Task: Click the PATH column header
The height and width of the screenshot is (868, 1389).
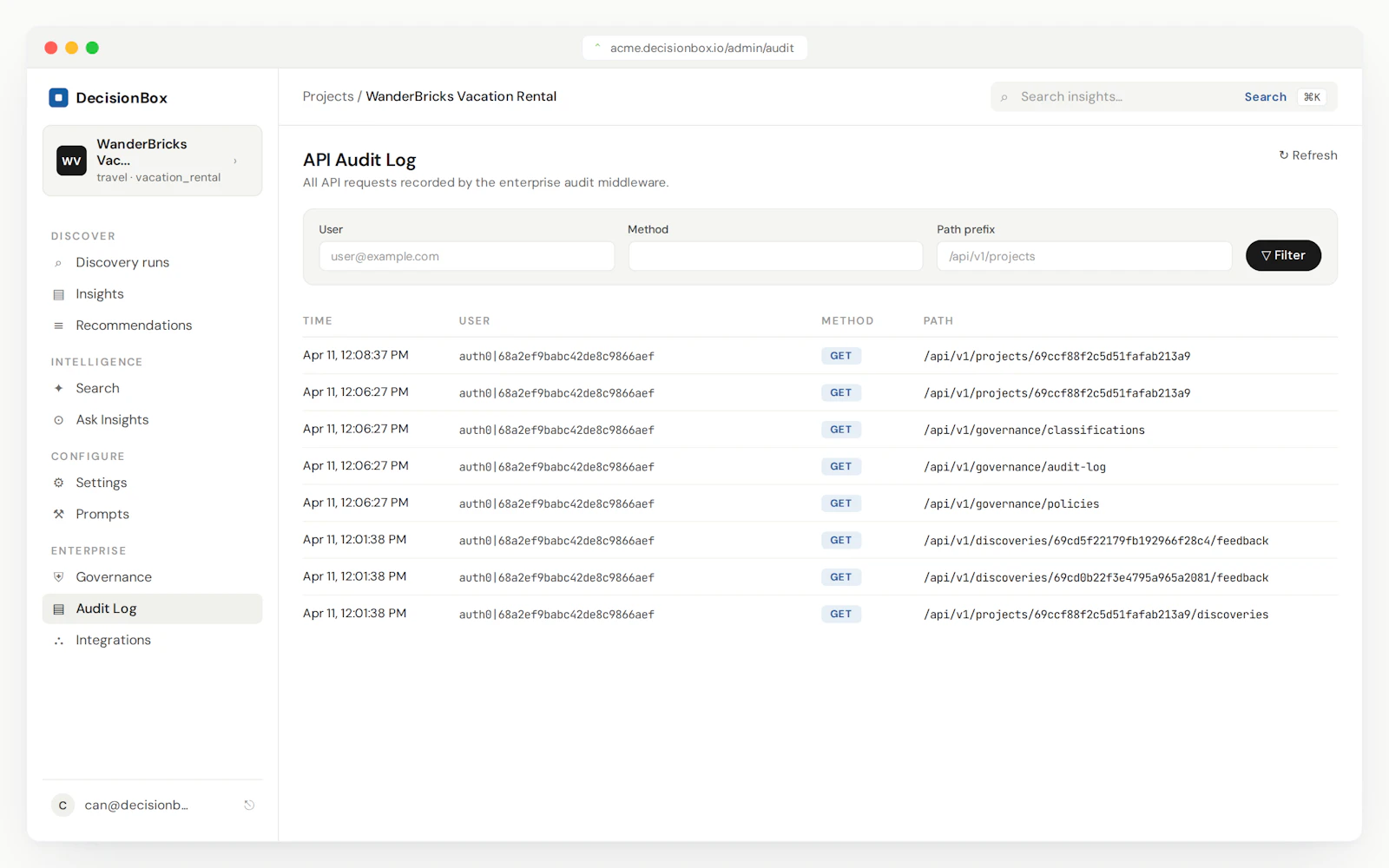Action: click(x=938, y=321)
